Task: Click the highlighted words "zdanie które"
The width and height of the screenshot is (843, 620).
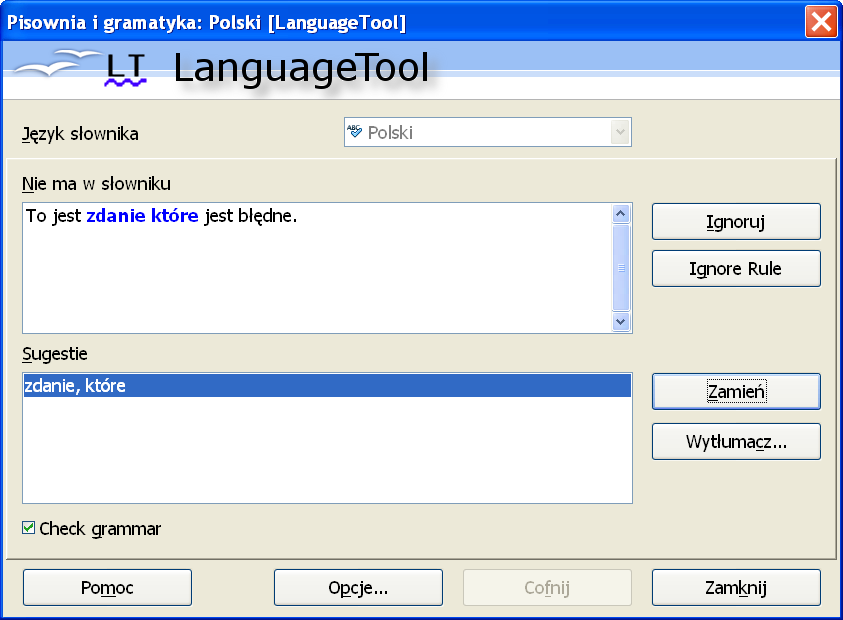Action: point(142,216)
